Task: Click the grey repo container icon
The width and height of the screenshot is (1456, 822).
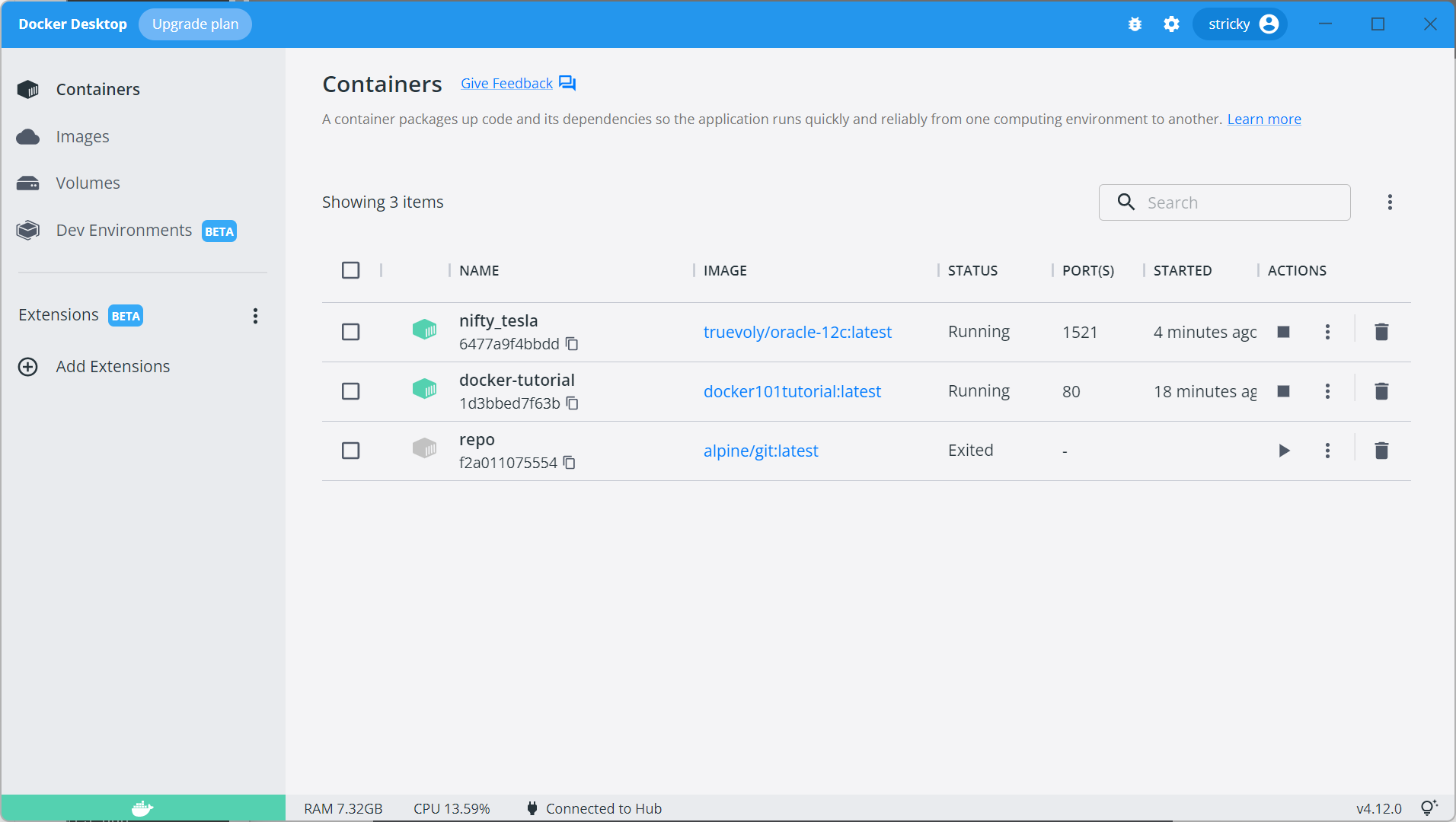Action: click(424, 448)
